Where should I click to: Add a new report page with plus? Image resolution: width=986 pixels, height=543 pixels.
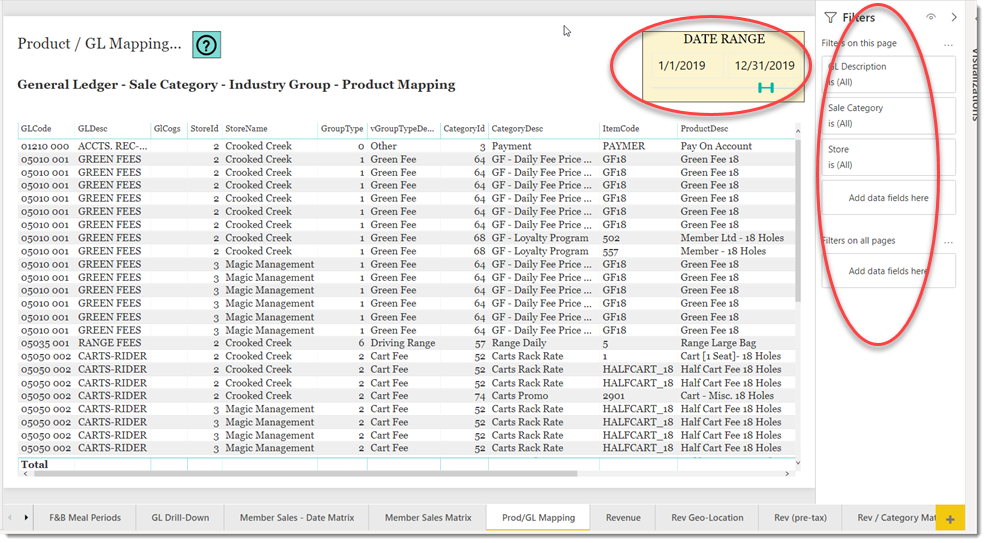click(950, 520)
